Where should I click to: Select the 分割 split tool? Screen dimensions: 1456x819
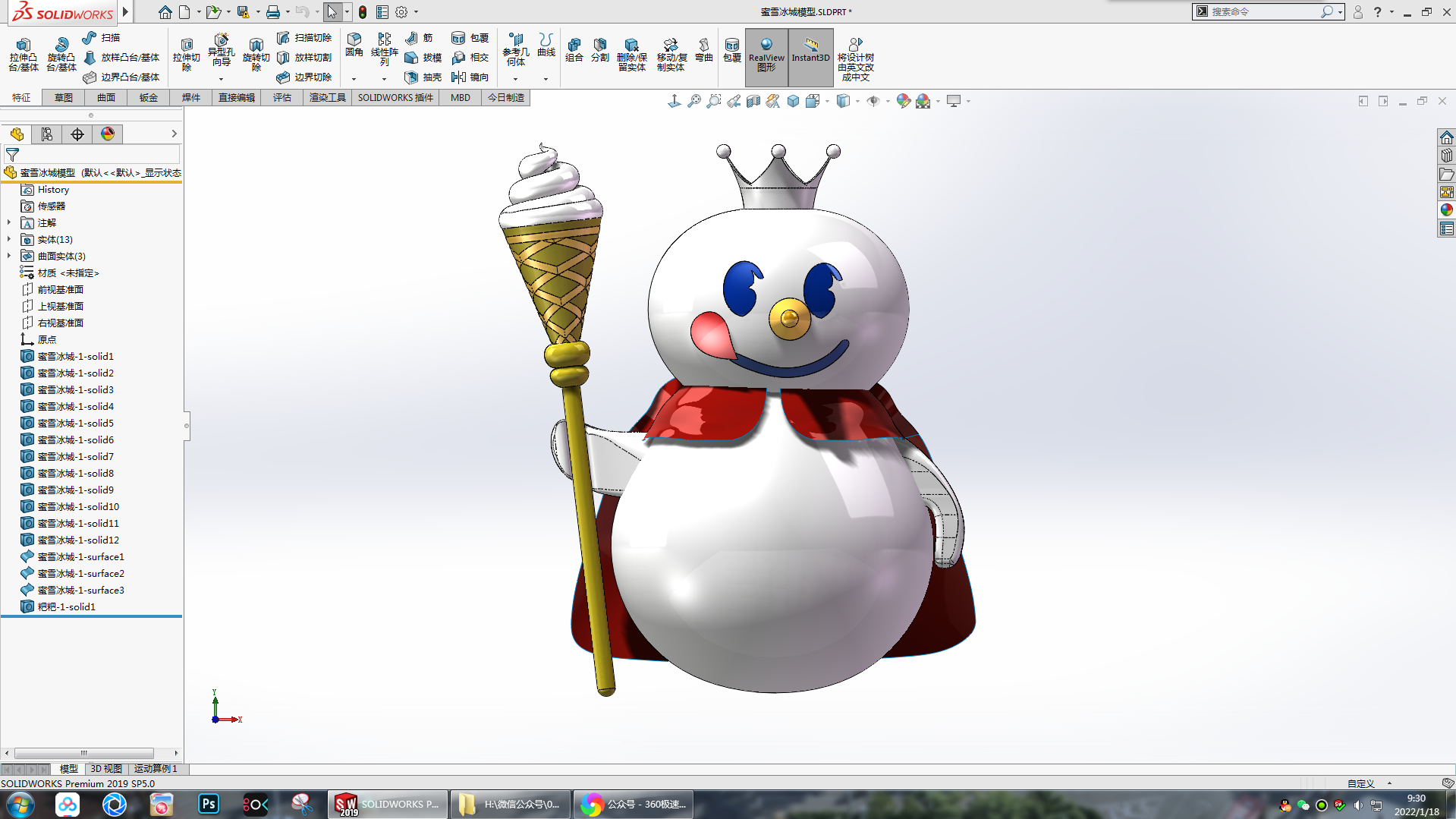point(600,50)
